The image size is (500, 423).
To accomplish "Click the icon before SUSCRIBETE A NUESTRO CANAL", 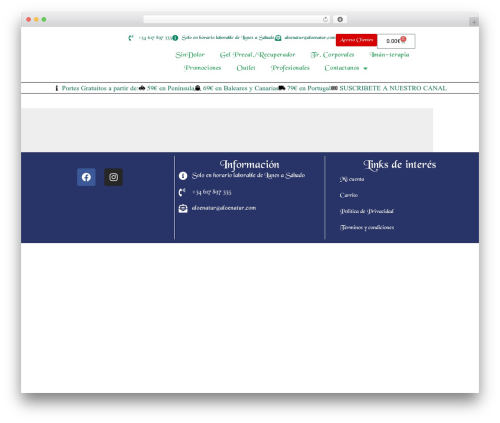I will tap(334, 88).
